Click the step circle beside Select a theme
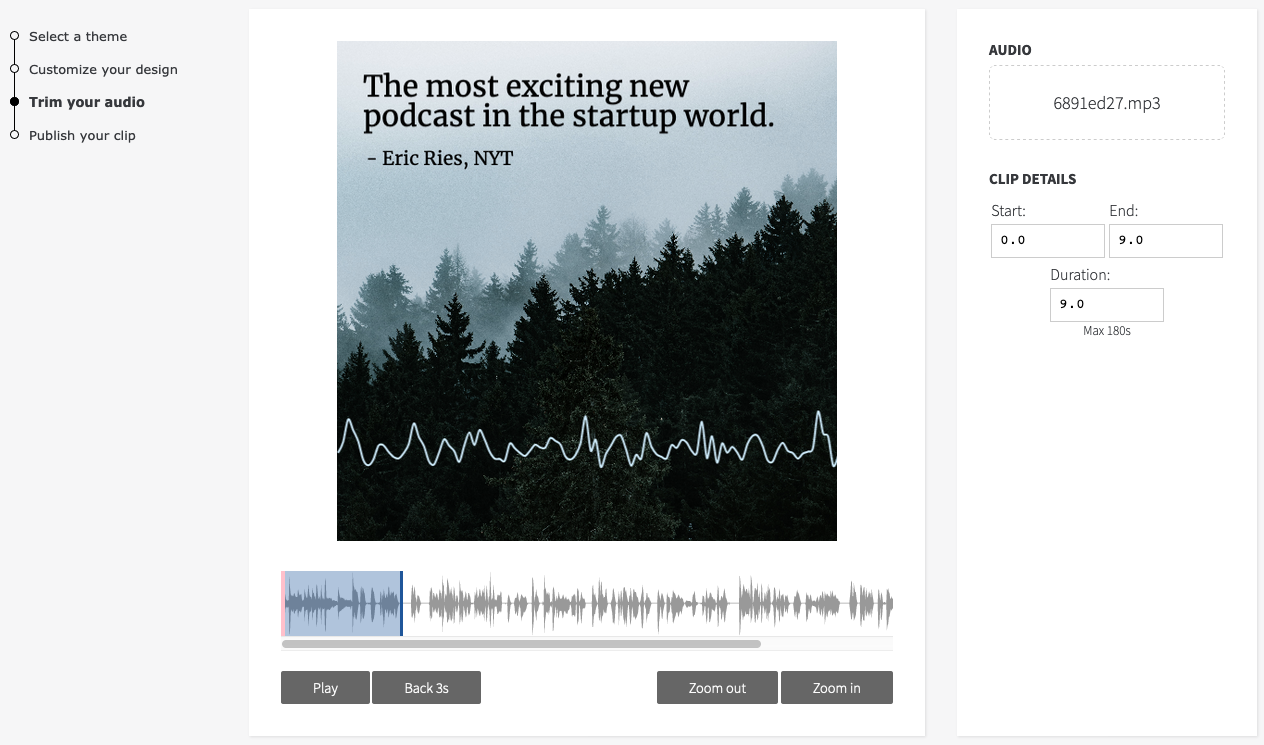 [14, 36]
